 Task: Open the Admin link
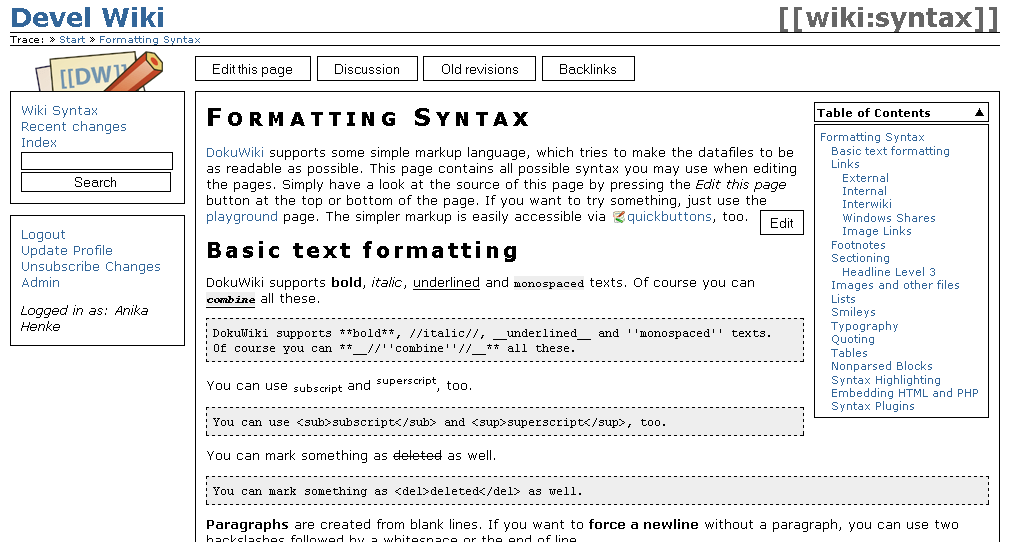click(40, 282)
